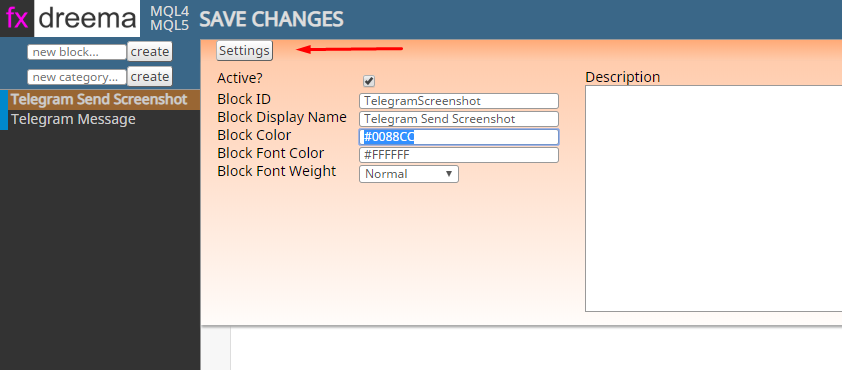This screenshot has width=842, height=370.
Task: Click the Block Color #0088CC field
Action: [x=459, y=137]
